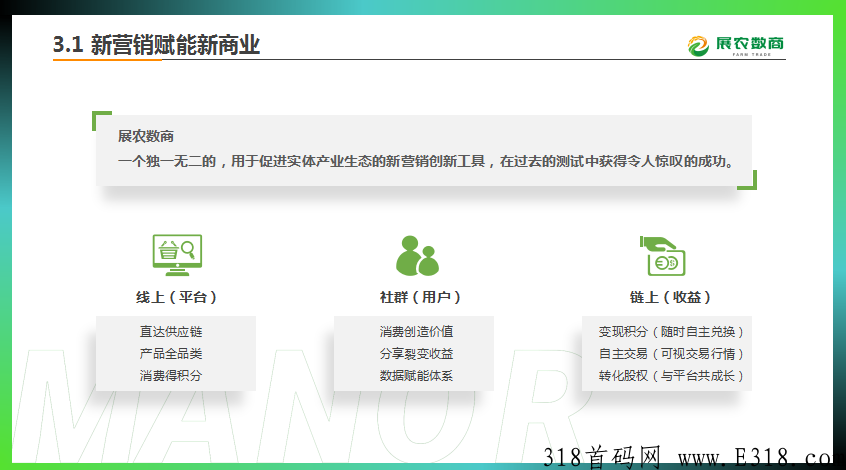
Task: Click the text 消费创造价值
Action: [416, 331]
